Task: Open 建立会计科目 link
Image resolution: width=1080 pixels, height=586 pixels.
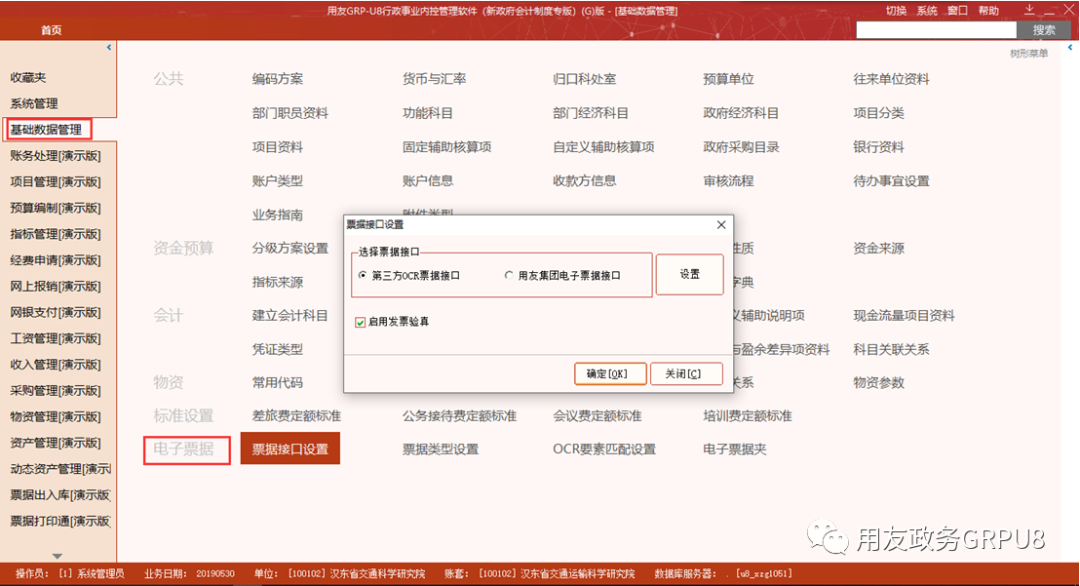Action: 290,315
